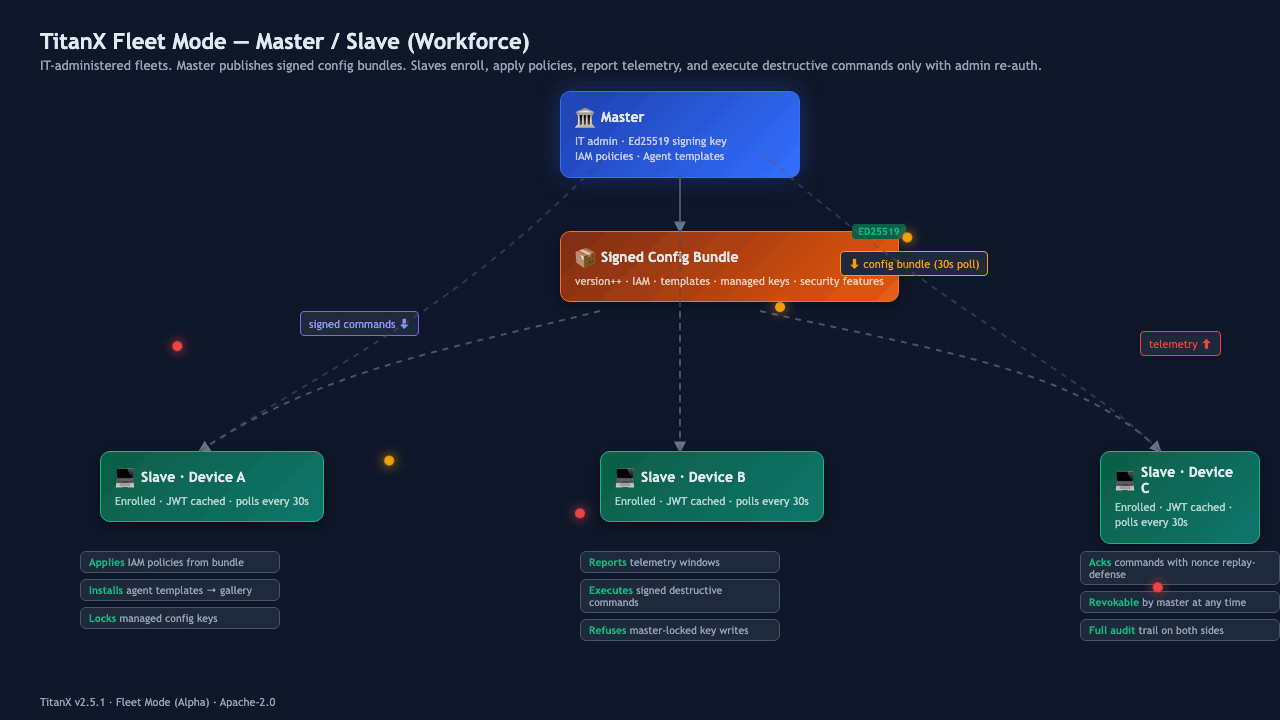The height and width of the screenshot is (720, 1280).
Task: Select the Slave Device A card
Action: pyautogui.click(x=212, y=486)
